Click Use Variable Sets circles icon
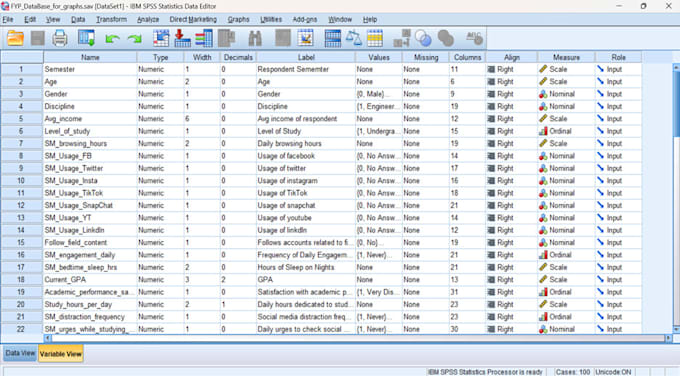The image size is (680, 376). [423, 39]
